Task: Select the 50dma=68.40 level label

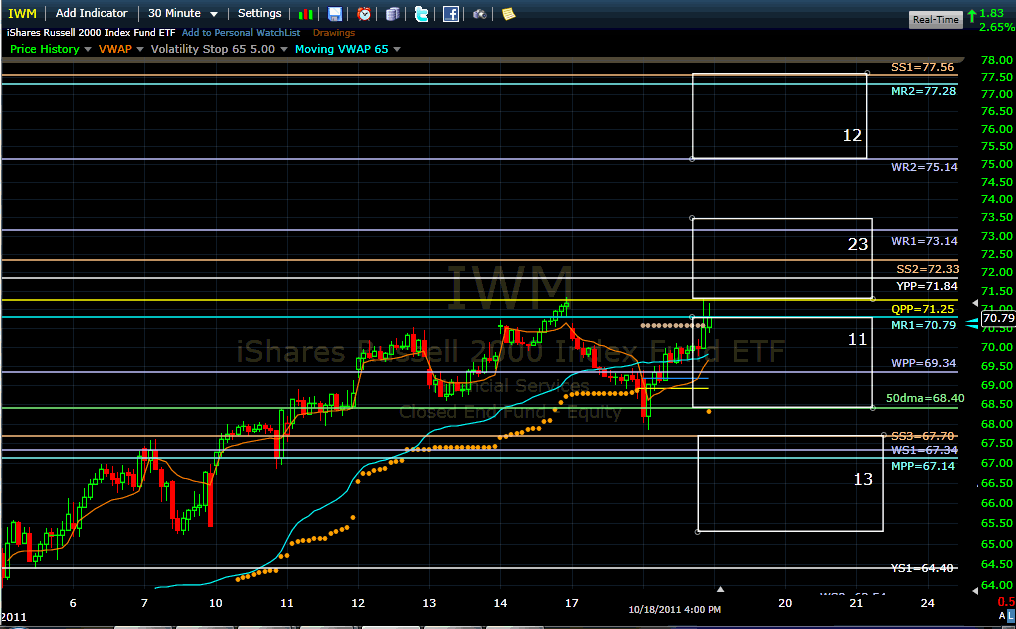Action: point(925,398)
